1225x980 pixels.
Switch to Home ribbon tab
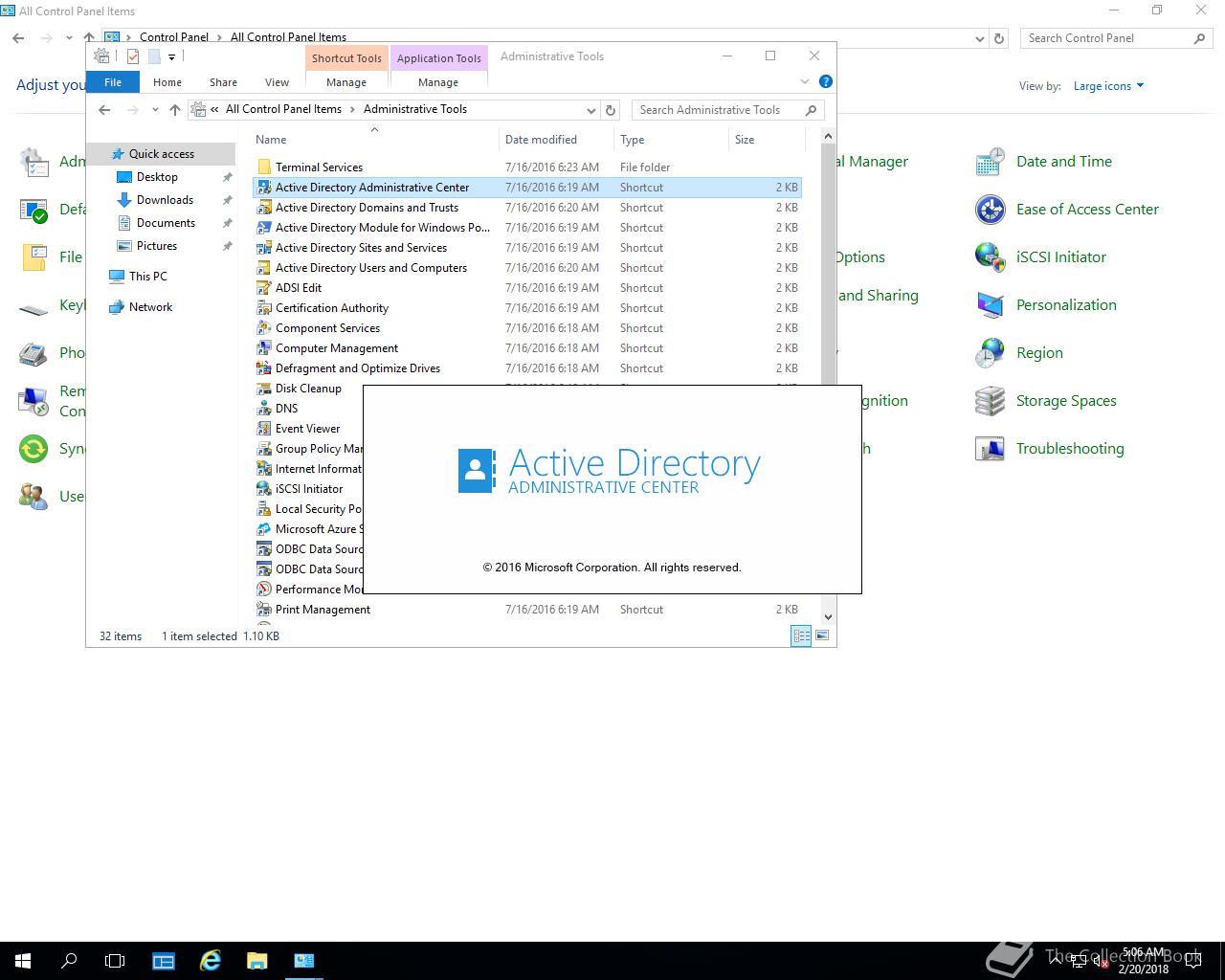167,82
